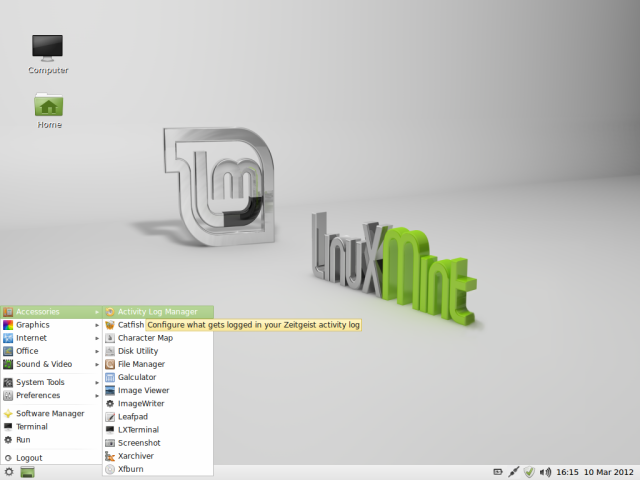The image size is (640, 480).
Task: Click the File Manager icon
Action: pos(110,364)
